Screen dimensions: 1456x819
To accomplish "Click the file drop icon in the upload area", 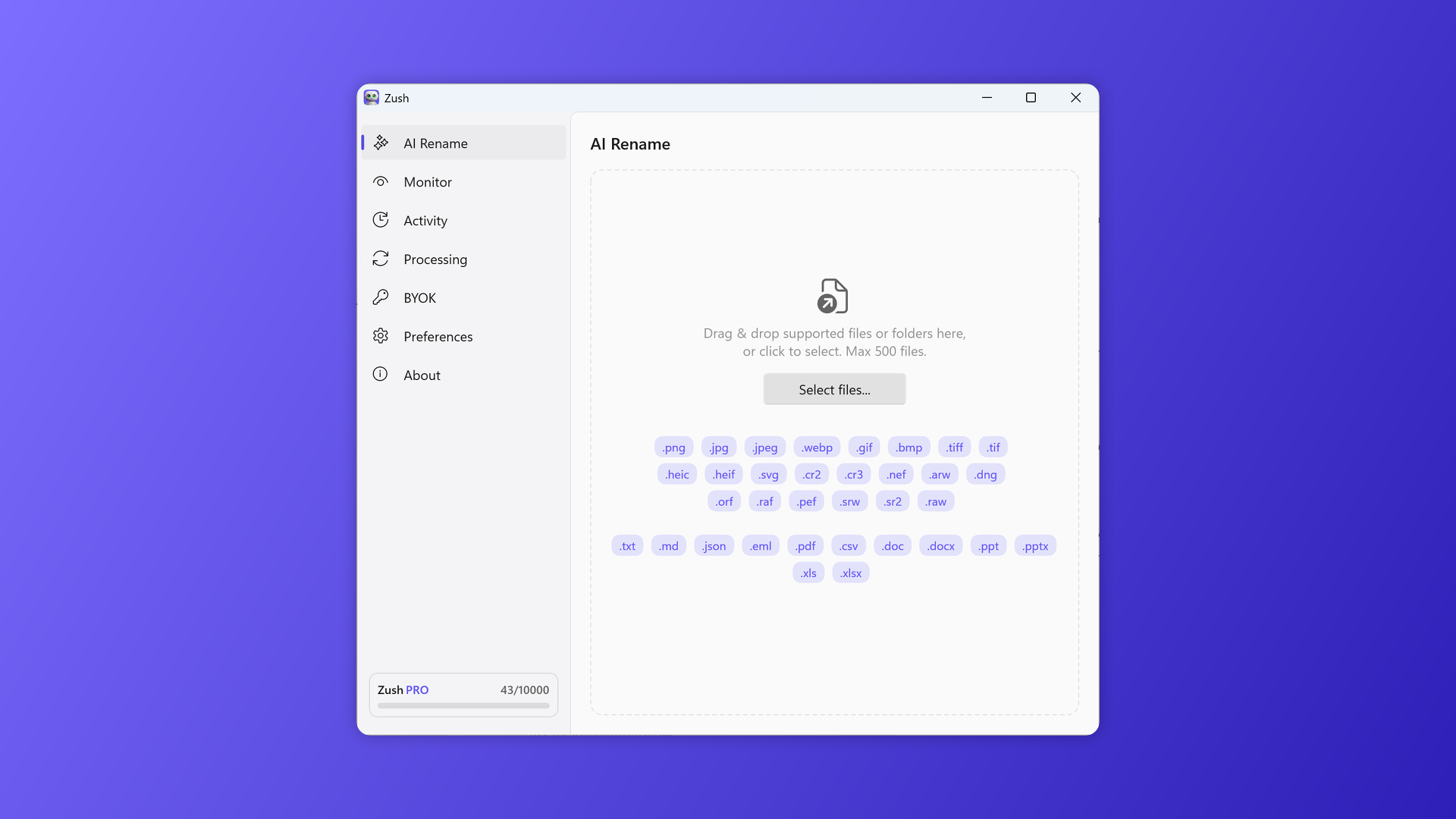I will 833,296.
